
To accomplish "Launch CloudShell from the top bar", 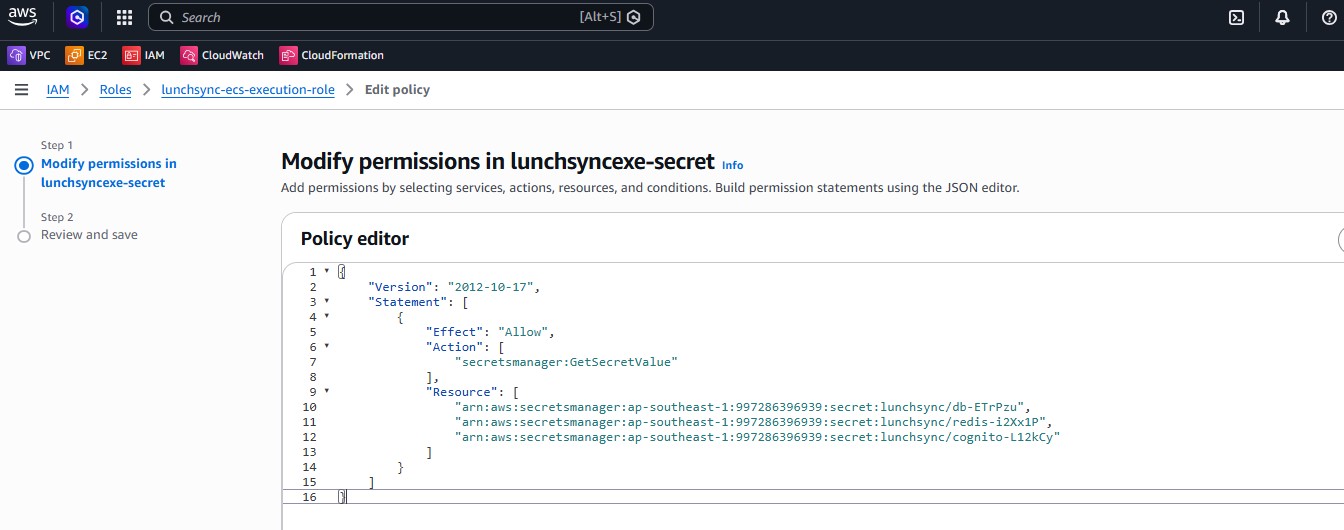I will 1236,17.
